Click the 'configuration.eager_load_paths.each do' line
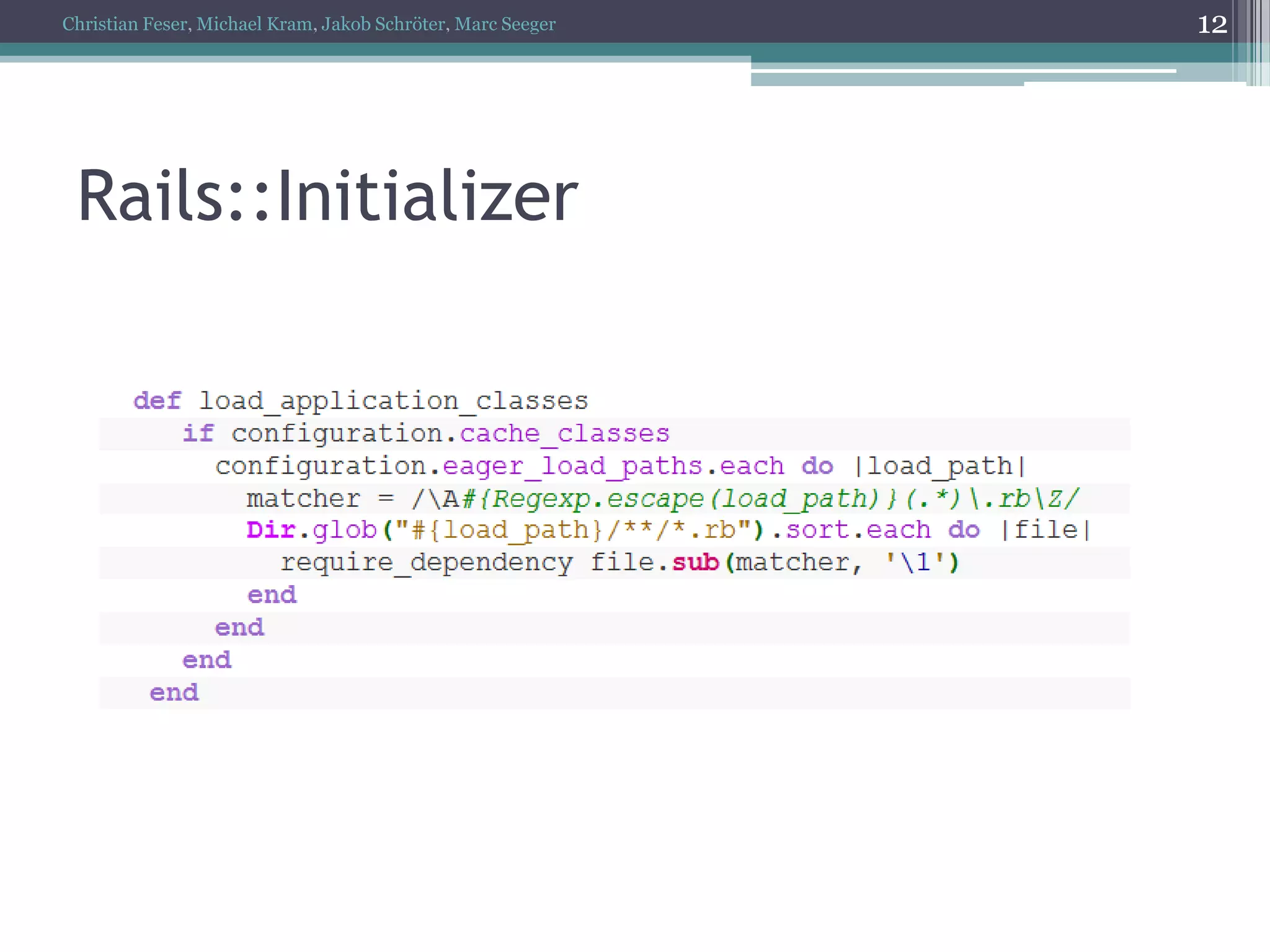 coord(621,466)
